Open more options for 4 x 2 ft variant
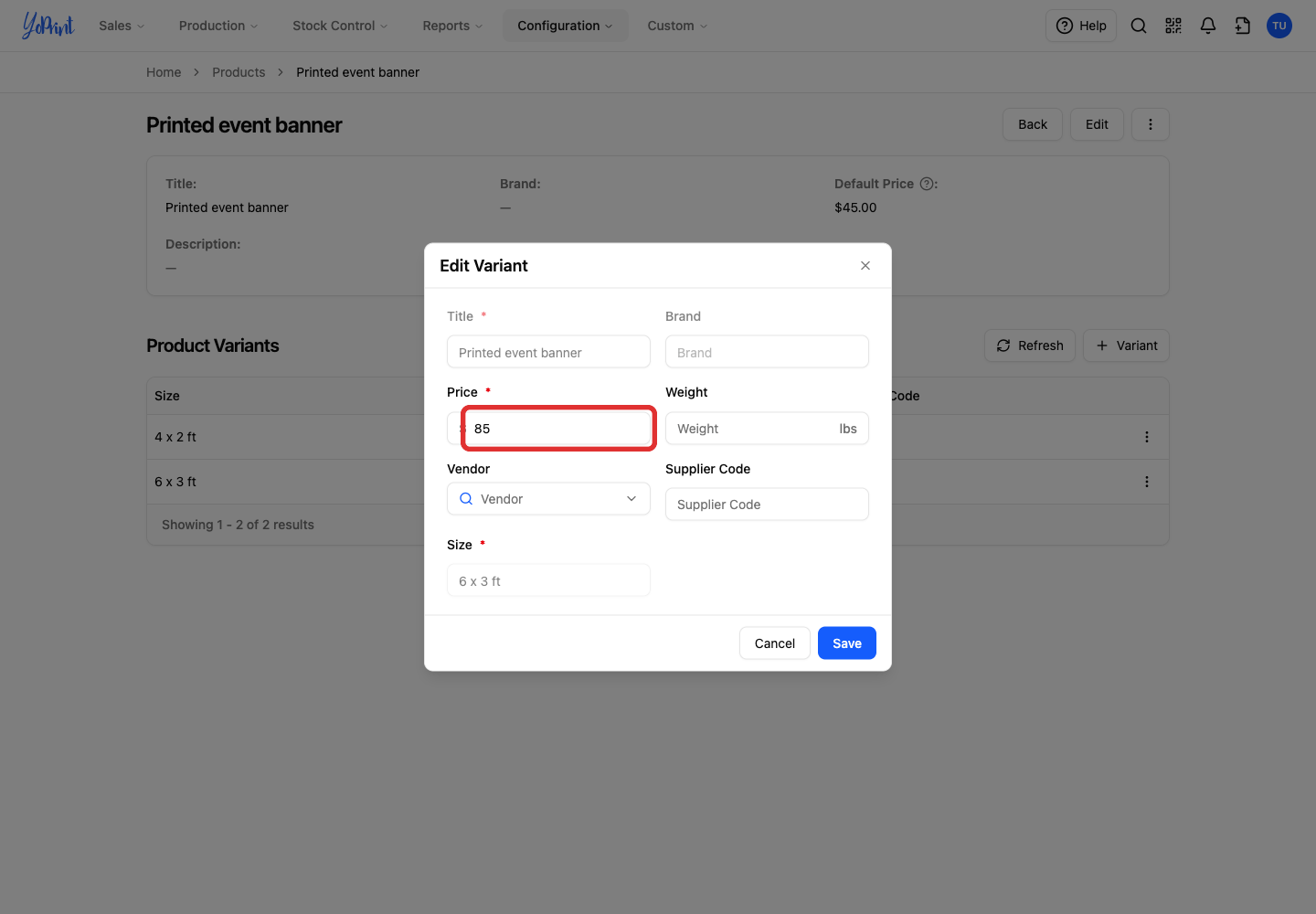This screenshot has width=1316, height=914. [x=1147, y=437]
